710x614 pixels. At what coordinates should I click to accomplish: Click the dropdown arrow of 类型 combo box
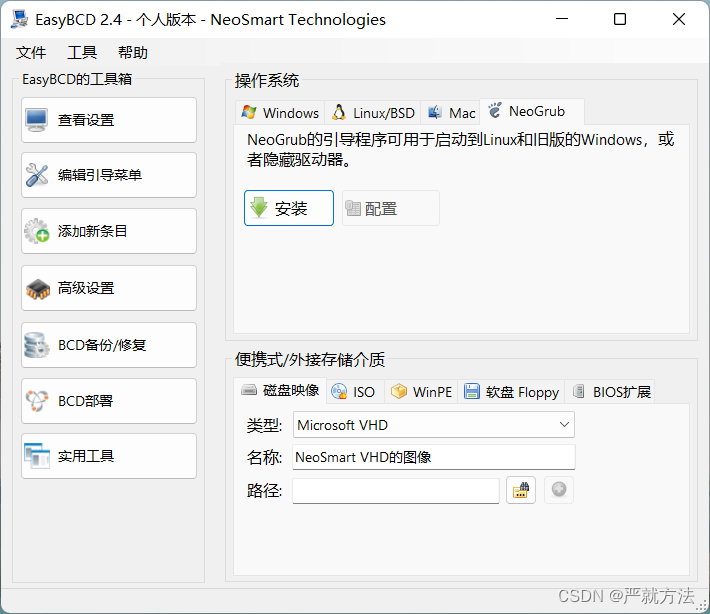564,425
